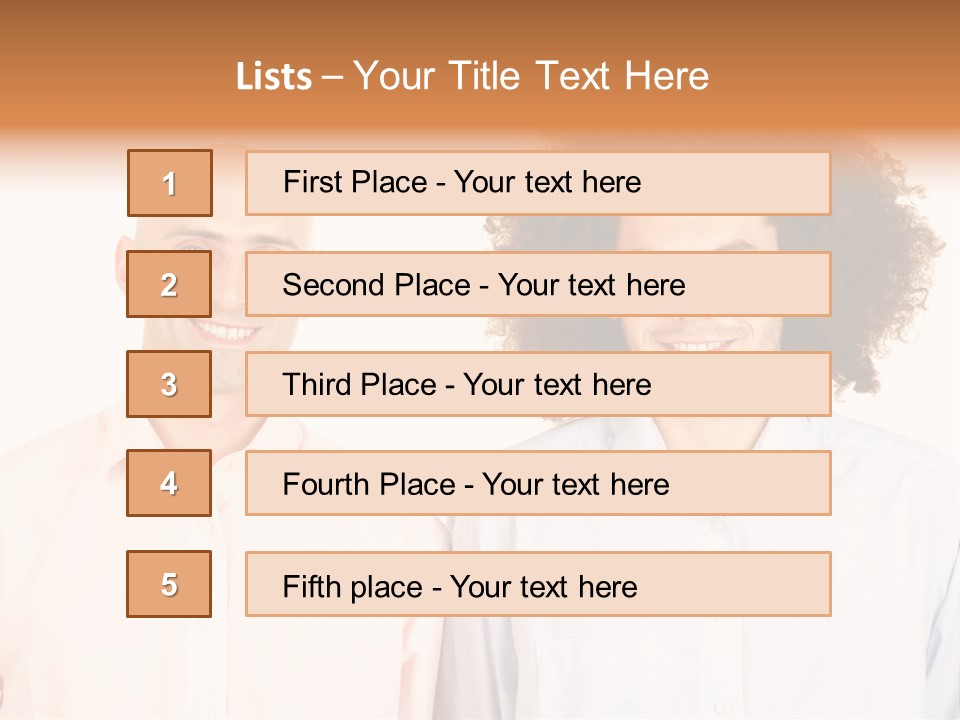Click the bold word "Lists" in title
960x720 pixels.
pos(273,76)
